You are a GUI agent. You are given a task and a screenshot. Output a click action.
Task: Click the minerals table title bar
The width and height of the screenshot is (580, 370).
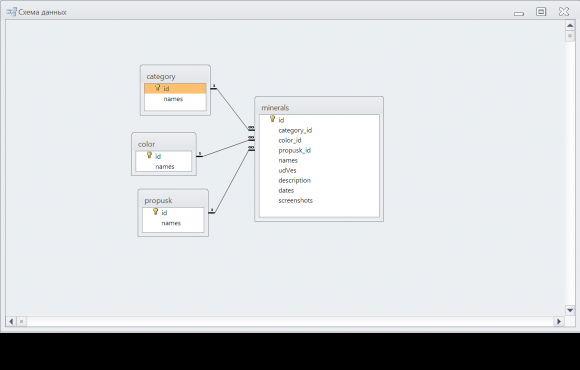pyautogui.click(x=319, y=107)
